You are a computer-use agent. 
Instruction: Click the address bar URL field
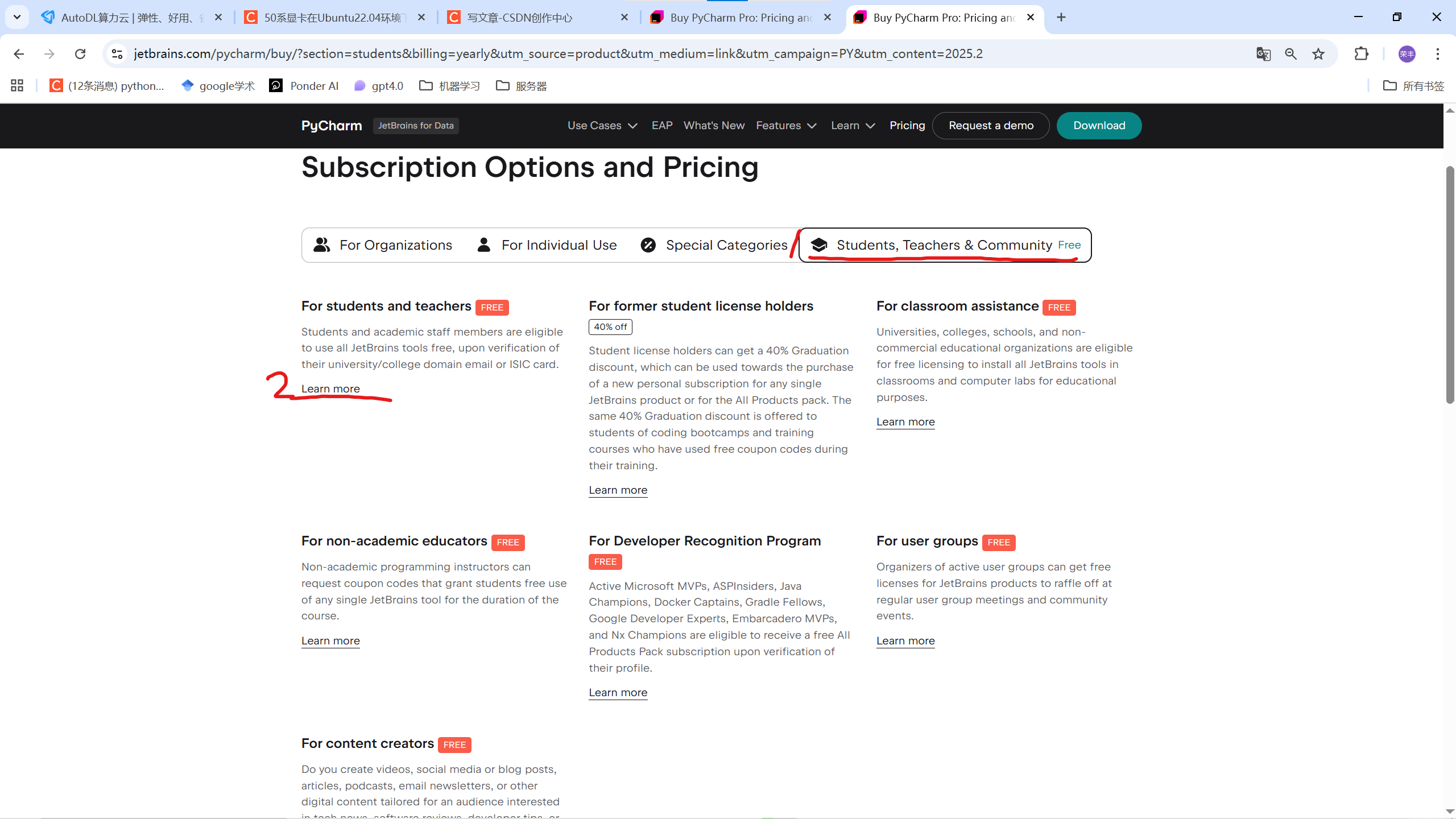(x=557, y=54)
